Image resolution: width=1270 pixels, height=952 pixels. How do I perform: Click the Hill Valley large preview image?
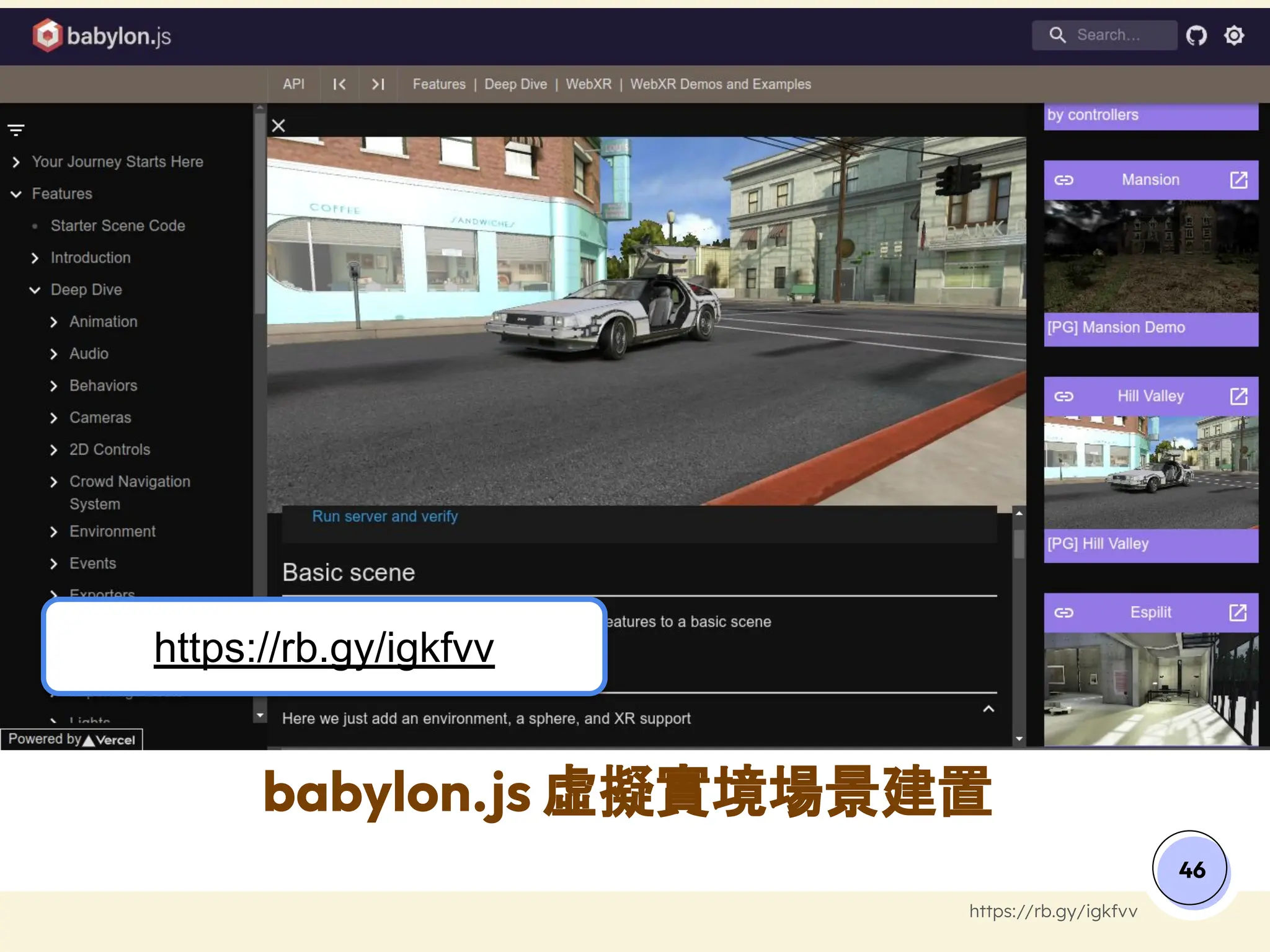coord(646,321)
